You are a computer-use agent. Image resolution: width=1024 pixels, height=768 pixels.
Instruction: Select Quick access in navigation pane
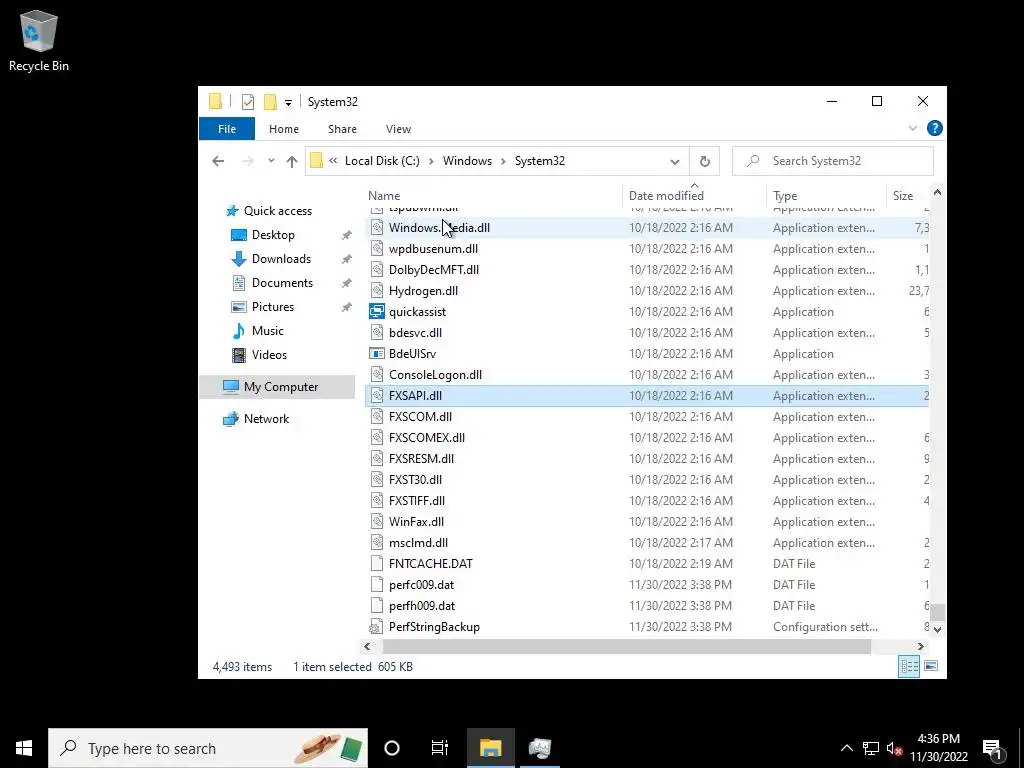click(278, 211)
